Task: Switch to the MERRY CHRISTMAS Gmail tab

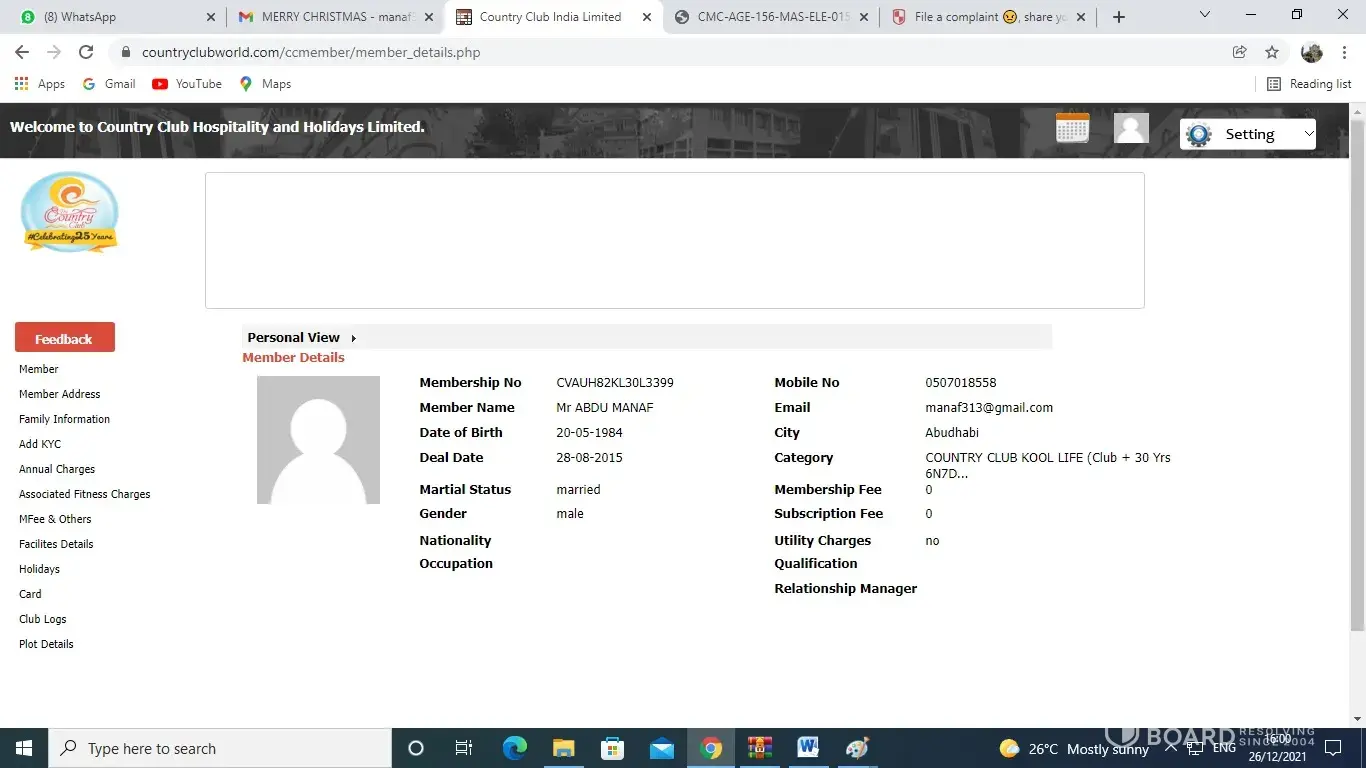Action: click(x=335, y=17)
